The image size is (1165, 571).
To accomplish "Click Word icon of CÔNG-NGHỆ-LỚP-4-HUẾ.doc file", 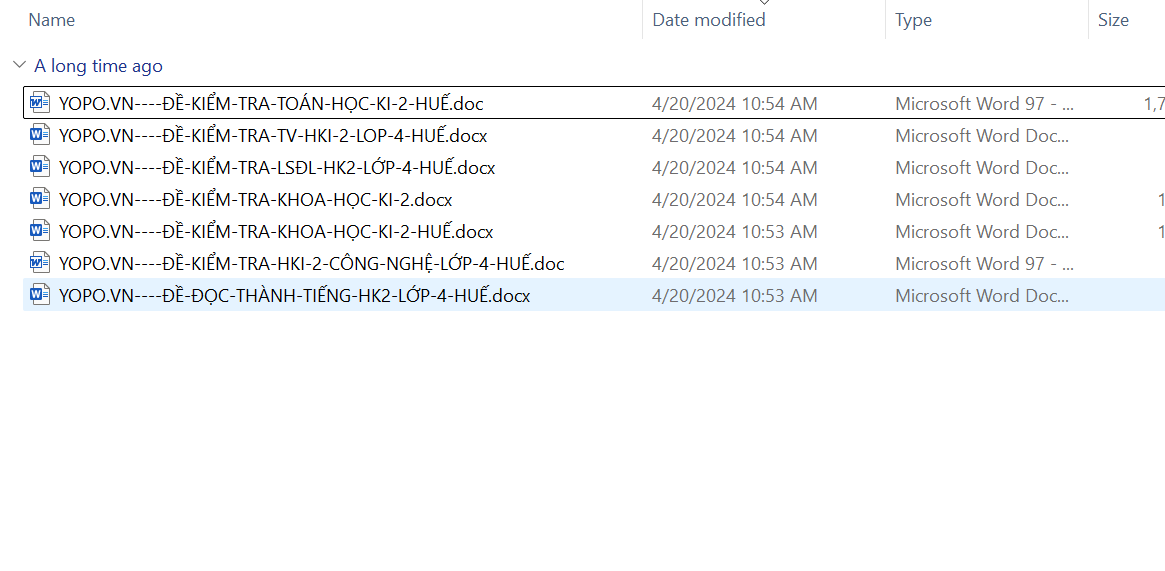I will click(x=40, y=263).
